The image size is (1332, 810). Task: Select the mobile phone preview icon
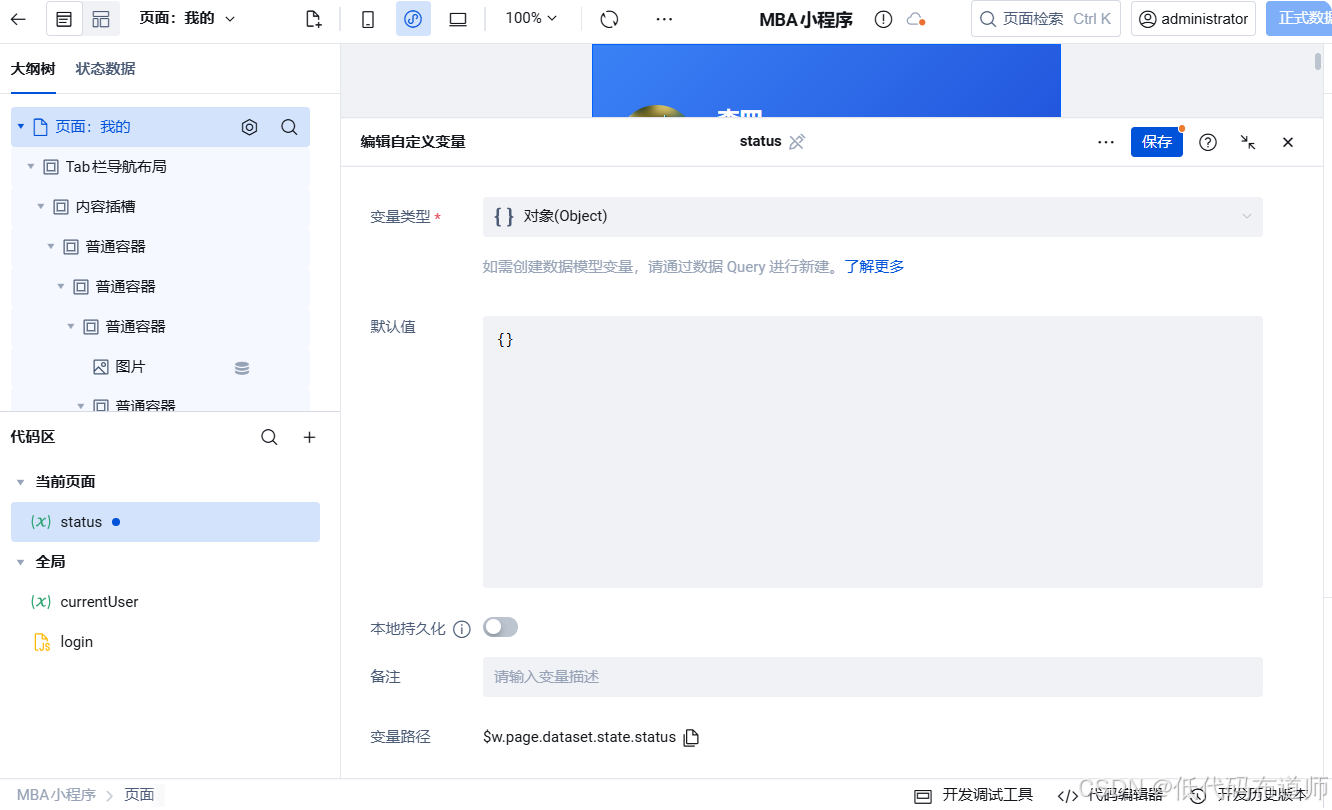pos(369,18)
